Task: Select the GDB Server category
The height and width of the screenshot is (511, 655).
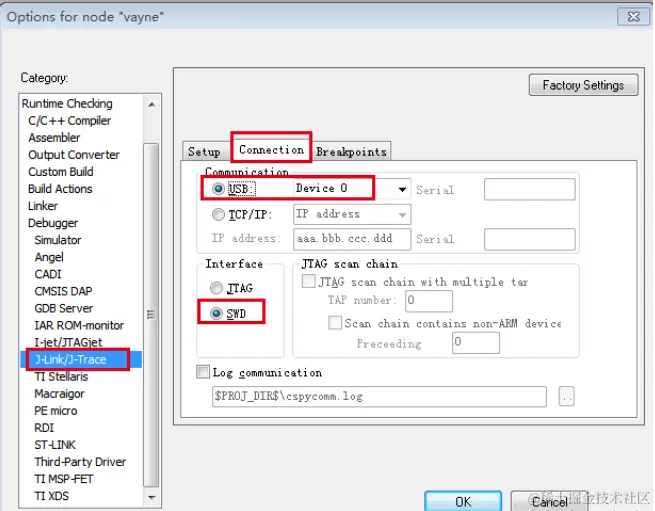Action: [63, 308]
